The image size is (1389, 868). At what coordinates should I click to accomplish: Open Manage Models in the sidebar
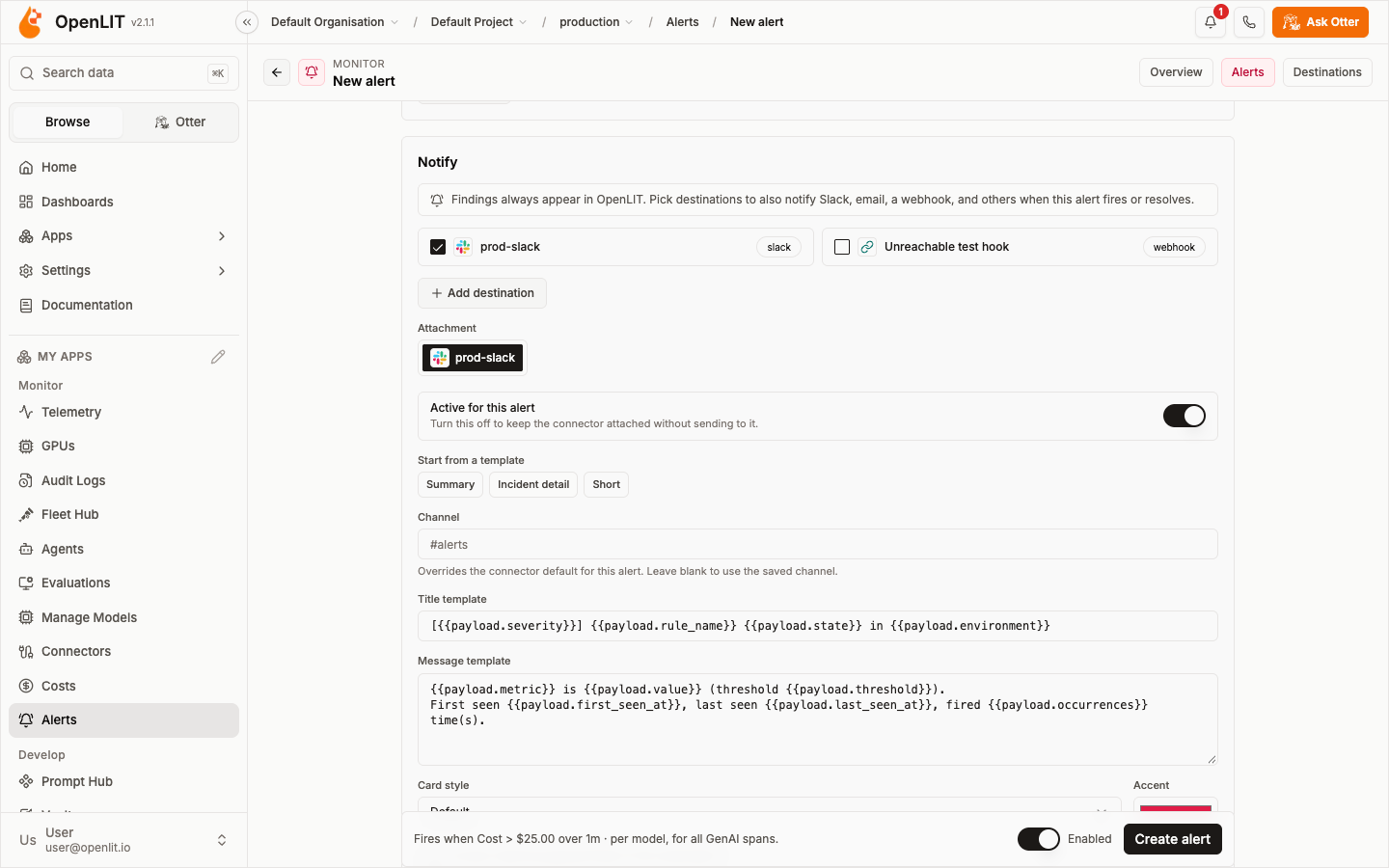tap(123, 617)
